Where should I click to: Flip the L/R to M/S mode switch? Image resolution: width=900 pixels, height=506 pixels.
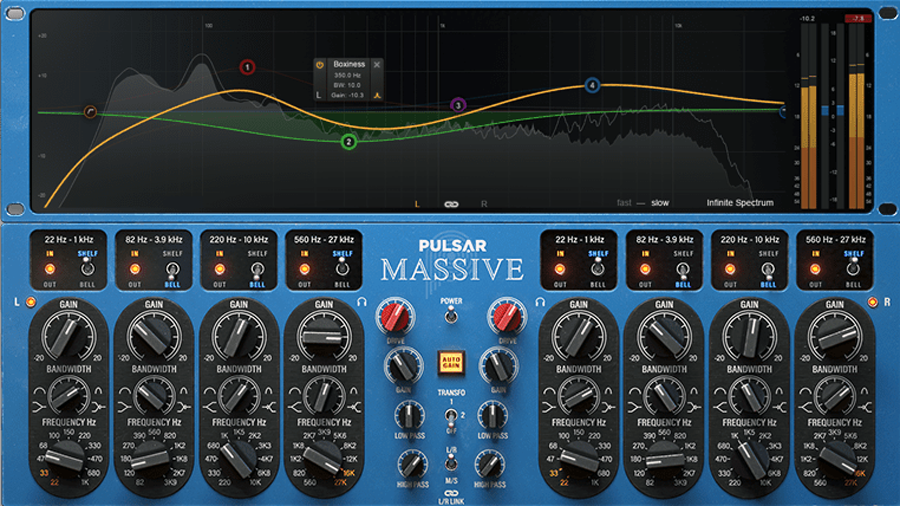(x=451, y=462)
